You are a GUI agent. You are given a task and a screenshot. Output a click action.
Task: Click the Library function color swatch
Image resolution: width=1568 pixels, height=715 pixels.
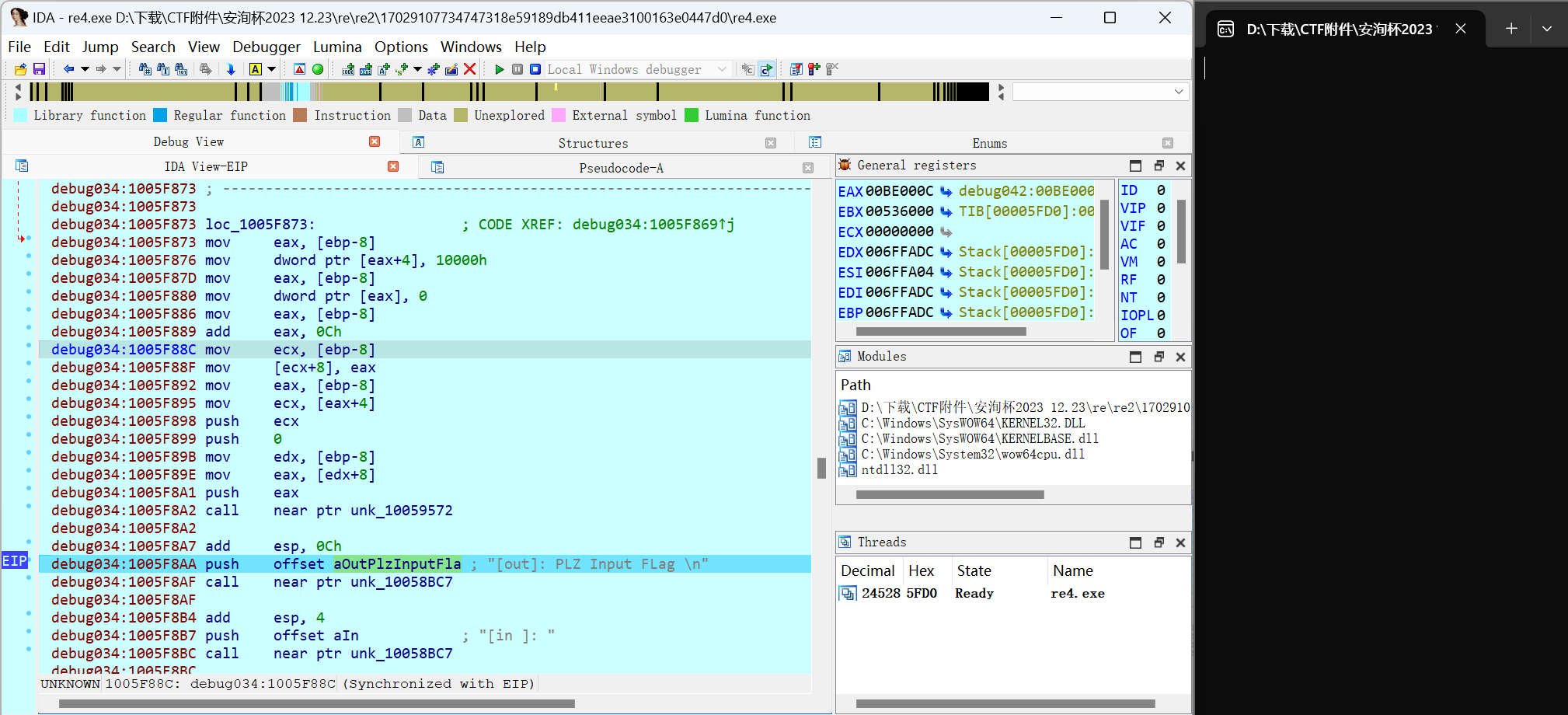[20, 115]
